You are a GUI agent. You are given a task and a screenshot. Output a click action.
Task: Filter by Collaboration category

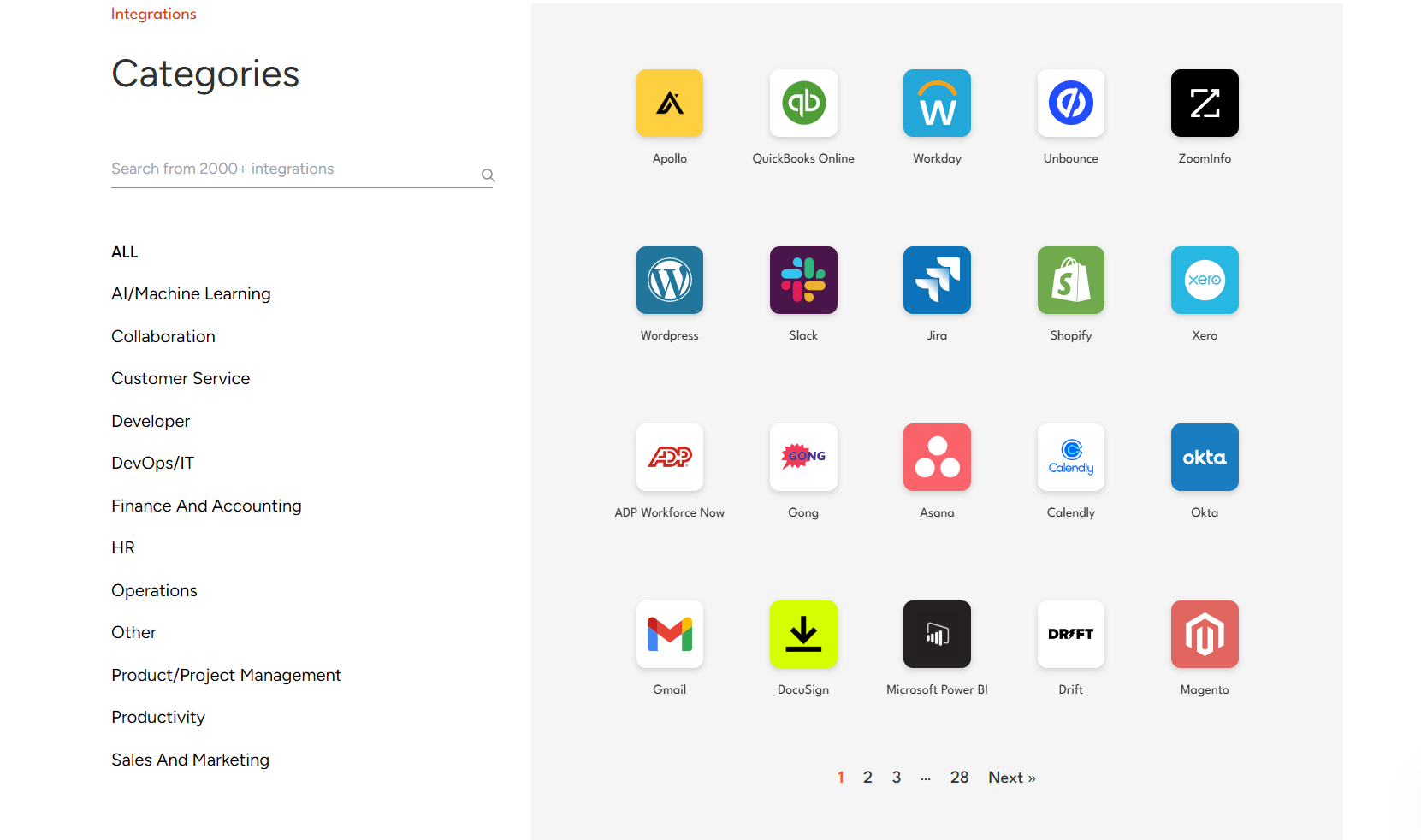coord(163,336)
